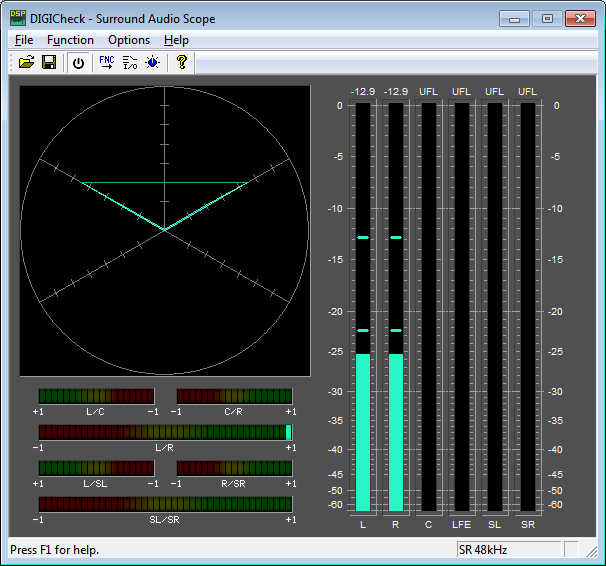This screenshot has width=606, height=566.
Task: Click the SL channel level meter
Action: click(495, 307)
